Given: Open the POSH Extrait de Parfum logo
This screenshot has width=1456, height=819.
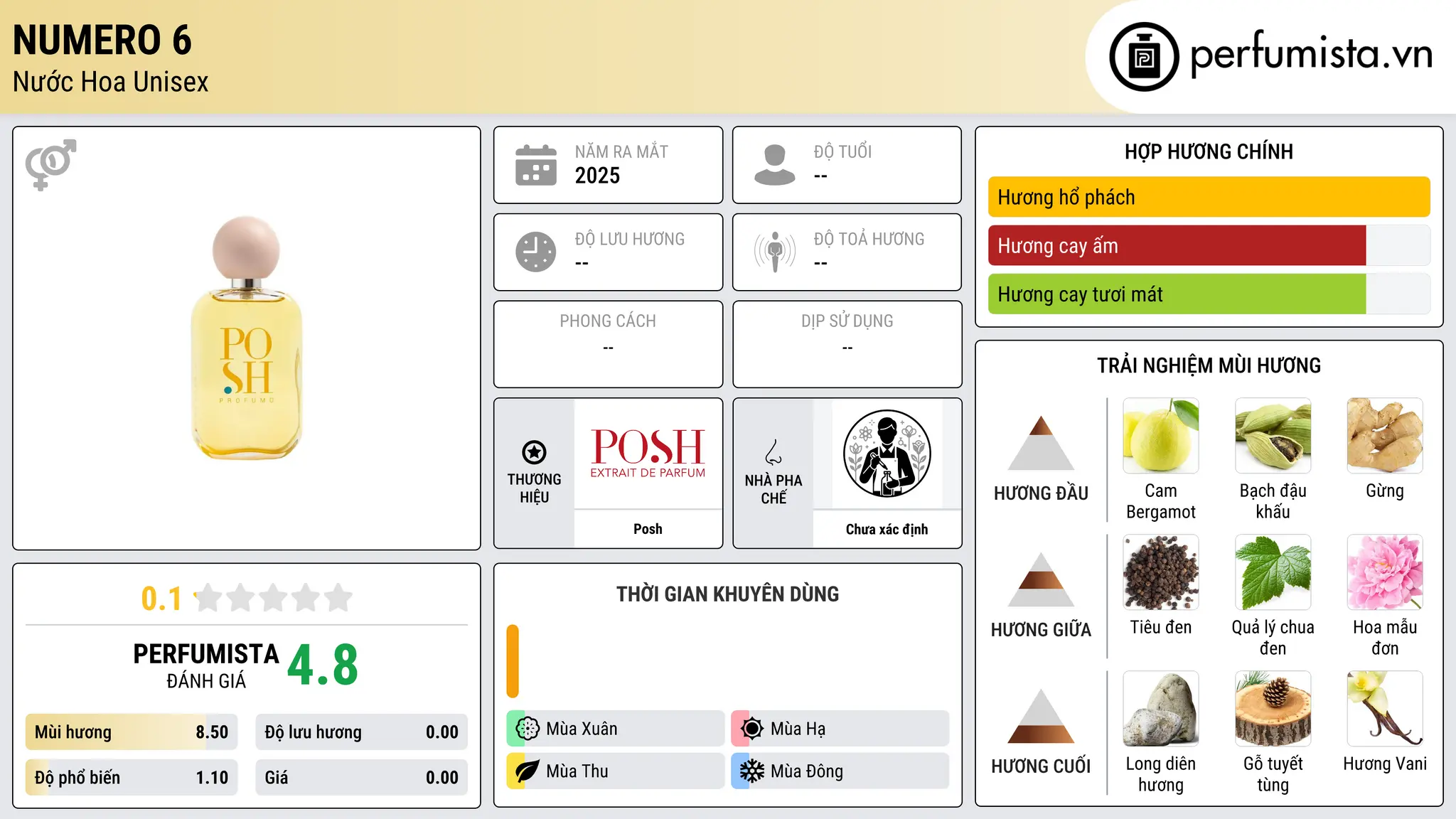Looking at the screenshot, I should point(648,453).
